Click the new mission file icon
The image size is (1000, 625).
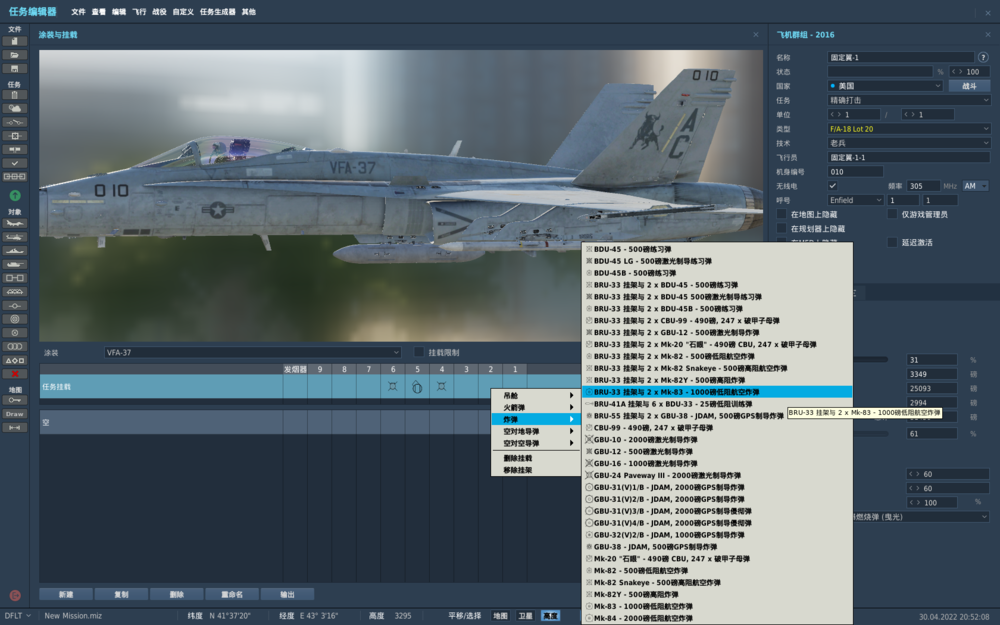pos(15,41)
